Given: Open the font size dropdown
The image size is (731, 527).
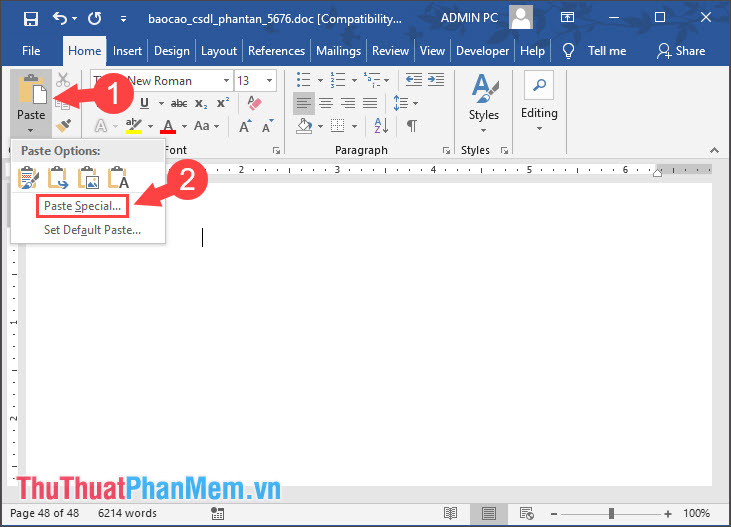Looking at the screenshot, I should coord(268,80).
